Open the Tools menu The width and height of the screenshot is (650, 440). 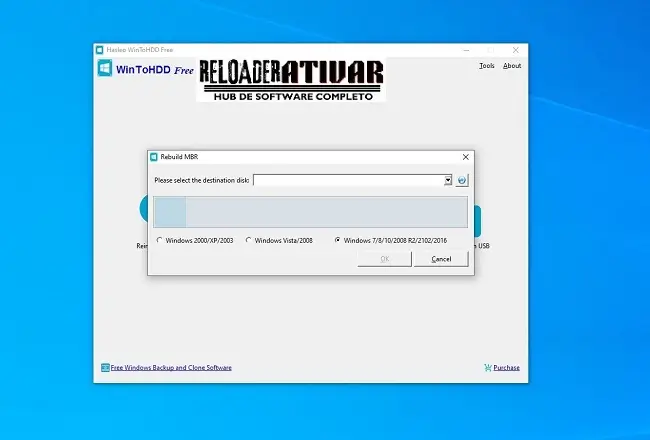(x=487, y=66)
